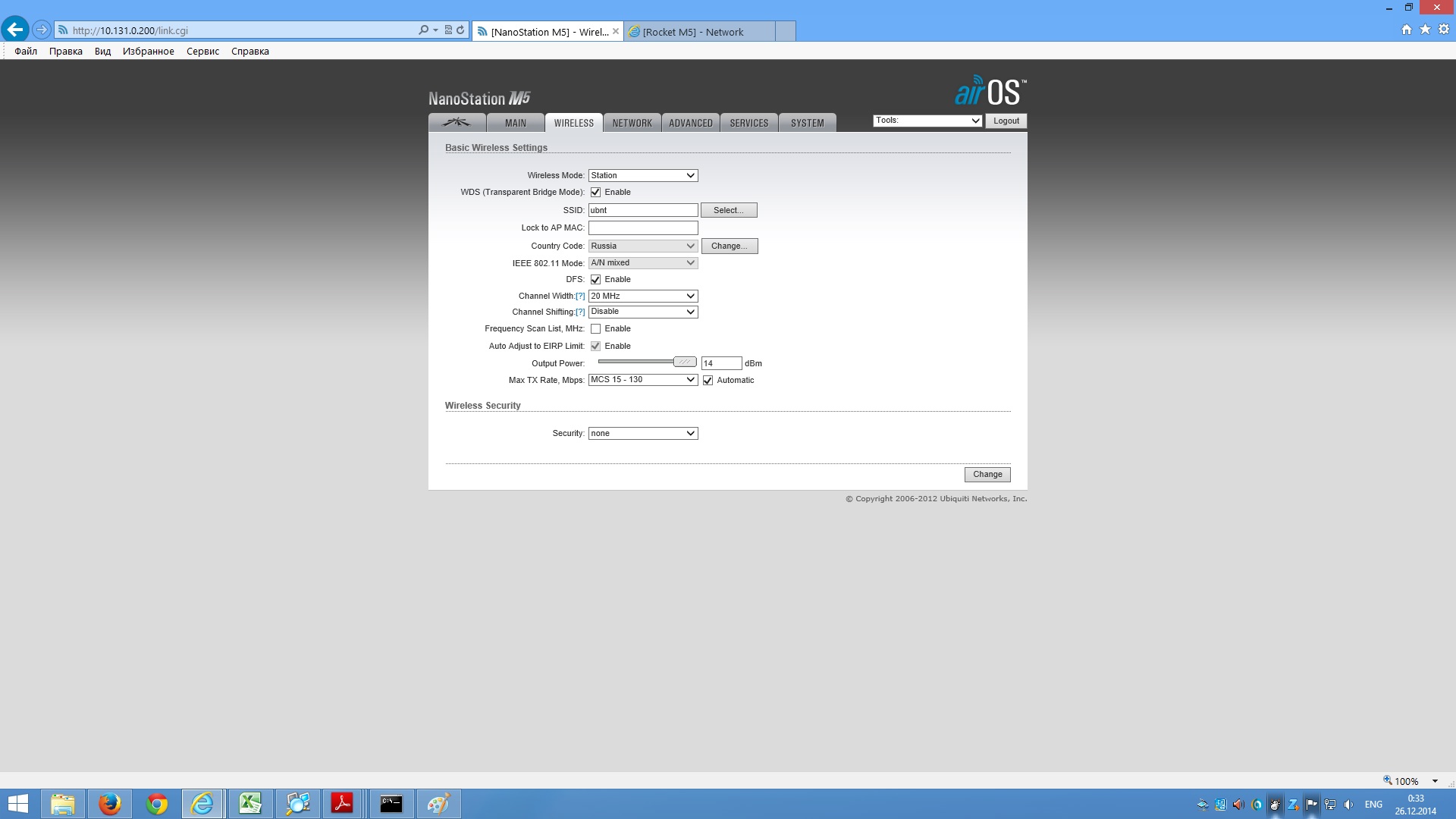Launch Chrome from taskbar
Image resolution: width=1456 pixels, height=819 pixels.
pos(157,804)
